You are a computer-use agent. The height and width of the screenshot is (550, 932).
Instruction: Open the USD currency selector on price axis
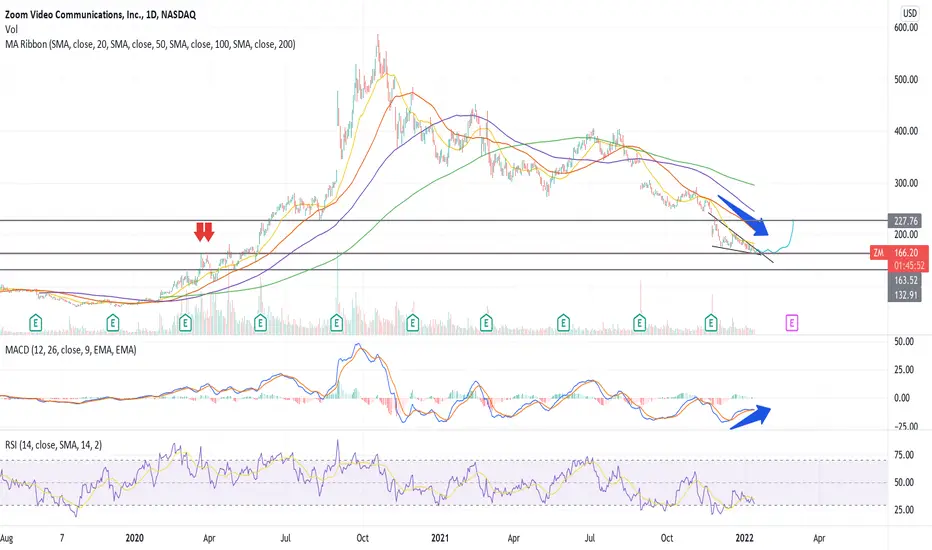click(909, 12)
